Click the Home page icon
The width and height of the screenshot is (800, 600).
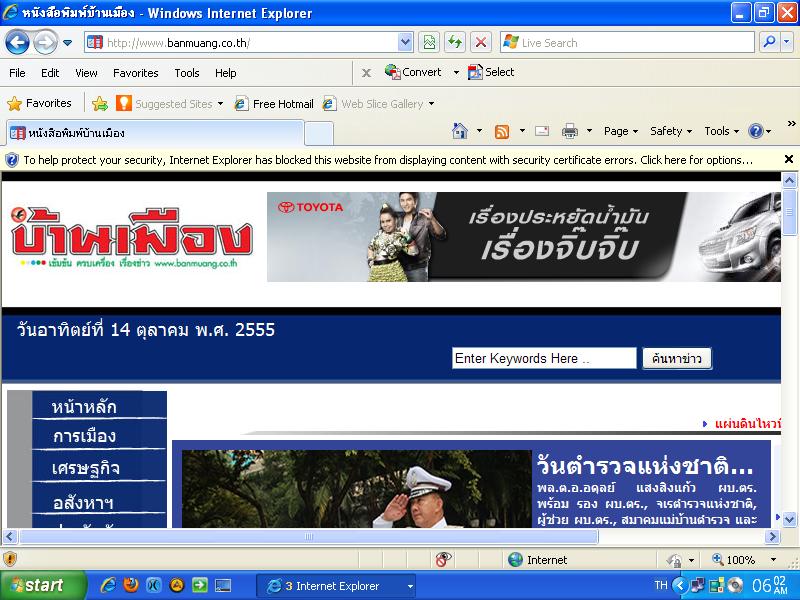[460, 131]
